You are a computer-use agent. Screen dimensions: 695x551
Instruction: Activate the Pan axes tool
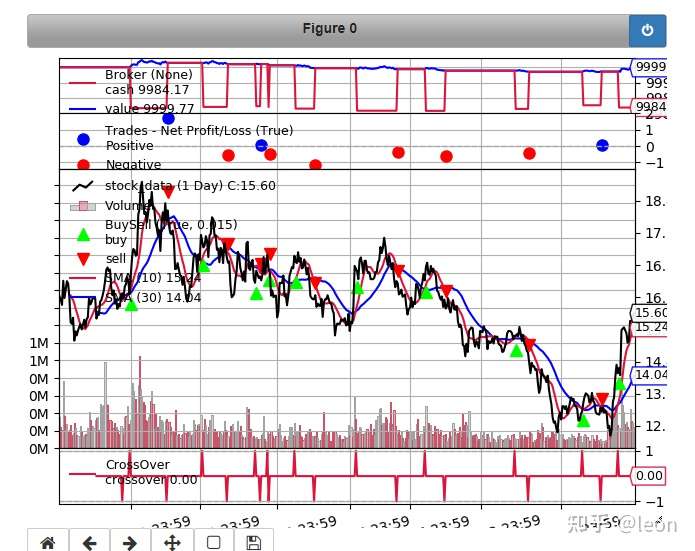click(172, 542)
